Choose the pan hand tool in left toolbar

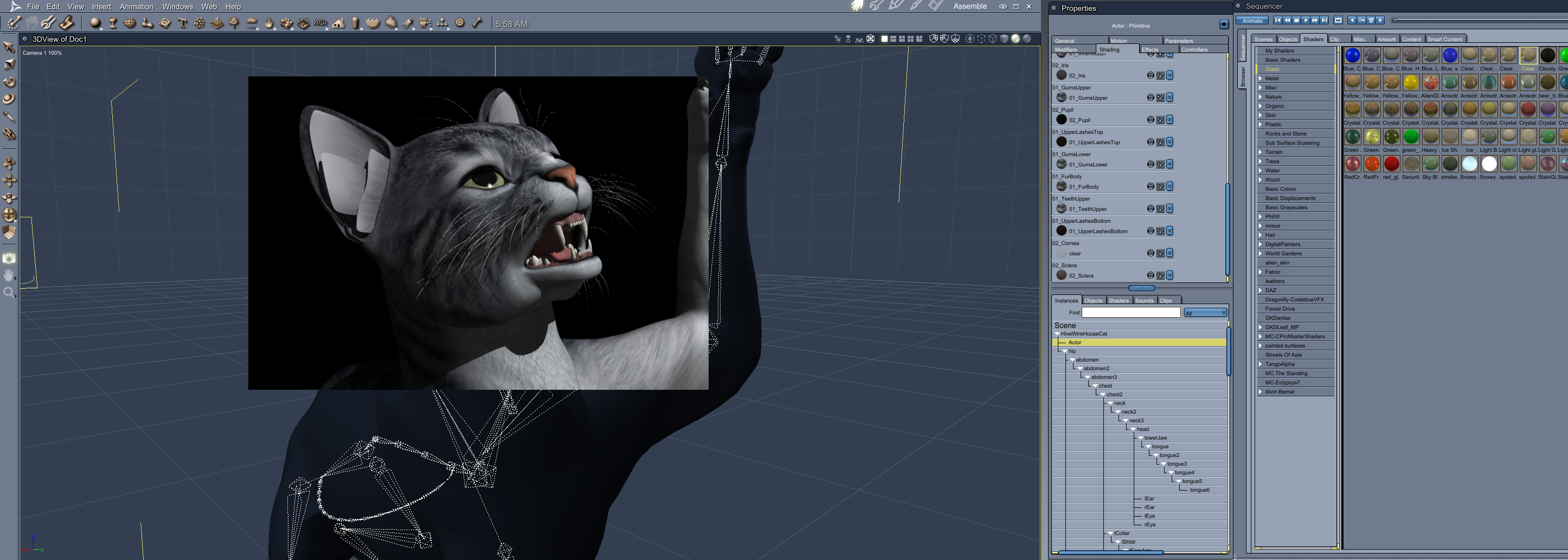(x=9, y=275)
